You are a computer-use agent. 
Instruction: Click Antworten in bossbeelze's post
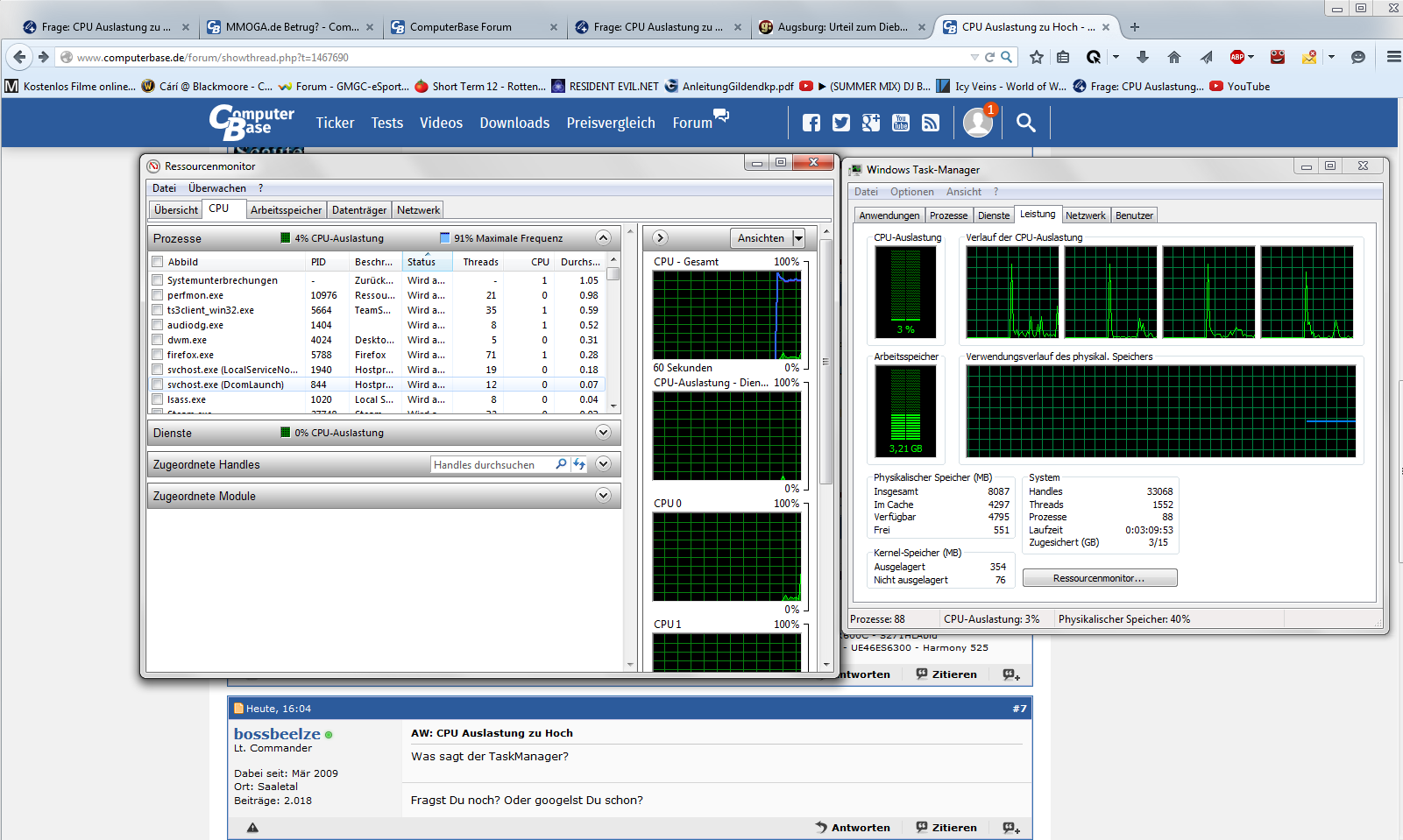853,828
